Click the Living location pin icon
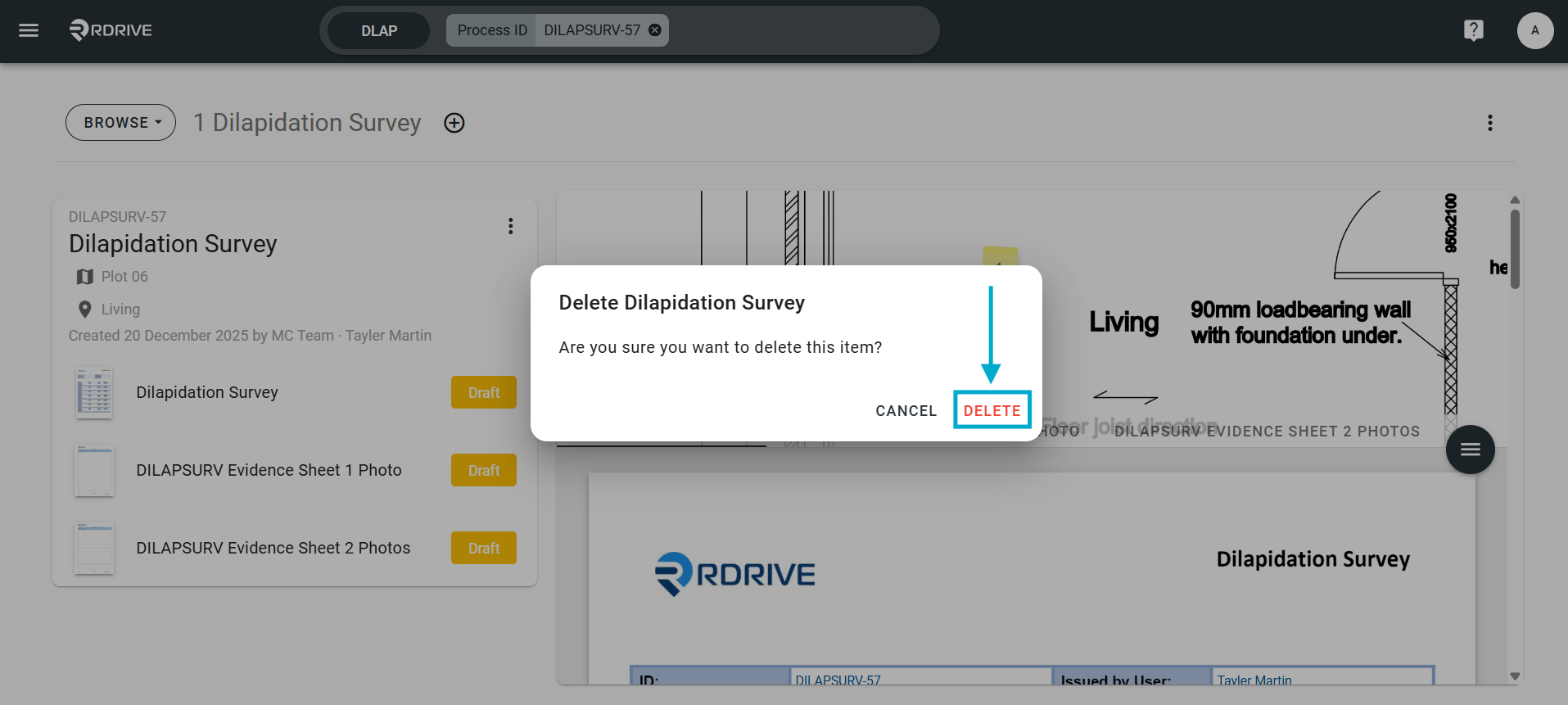This screenshot has height=705, width=1568. coord(84,310)
